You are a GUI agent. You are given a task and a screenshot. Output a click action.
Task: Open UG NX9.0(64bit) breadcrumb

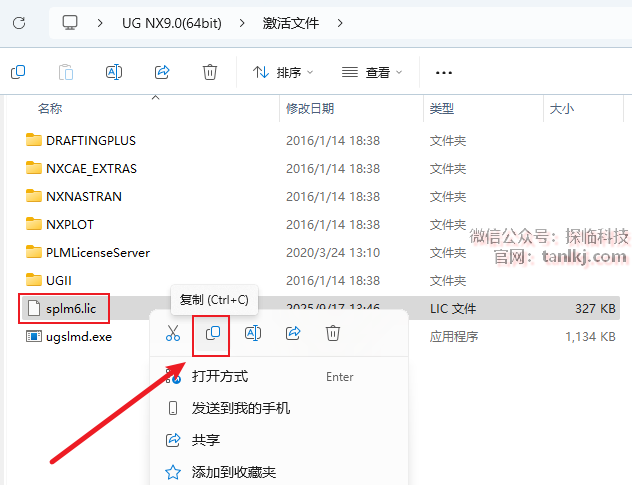172,23
